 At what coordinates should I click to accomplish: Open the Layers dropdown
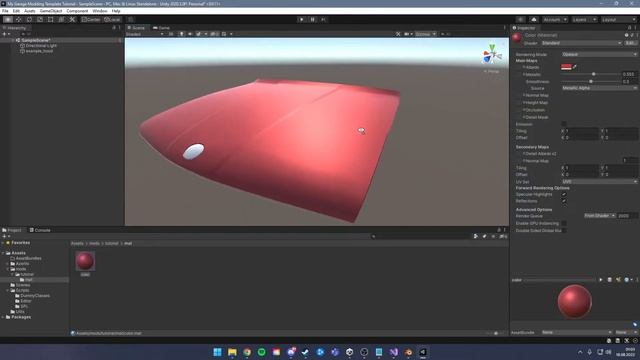(584, 19)
